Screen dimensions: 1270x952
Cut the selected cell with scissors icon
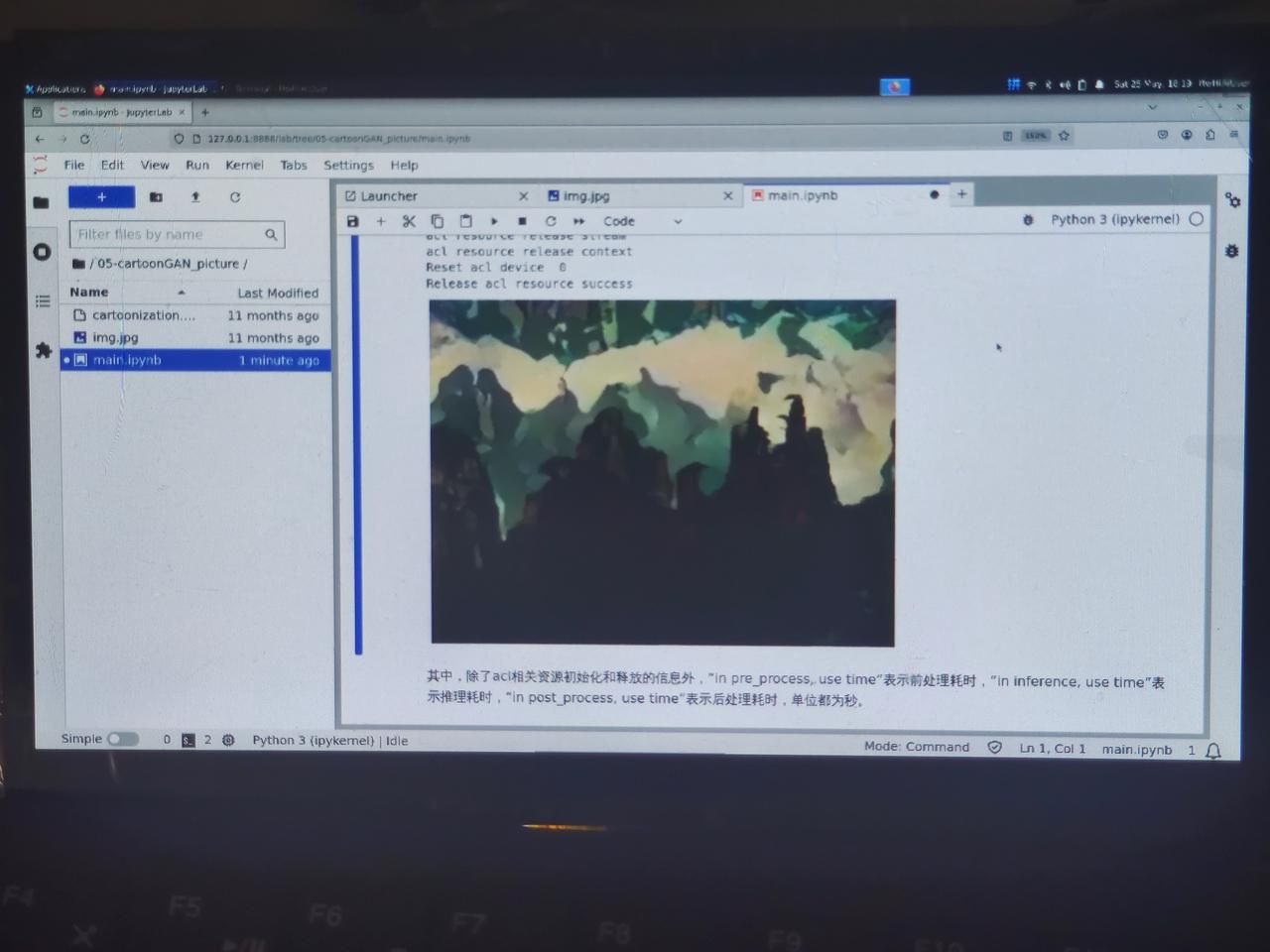click(409, 221)
